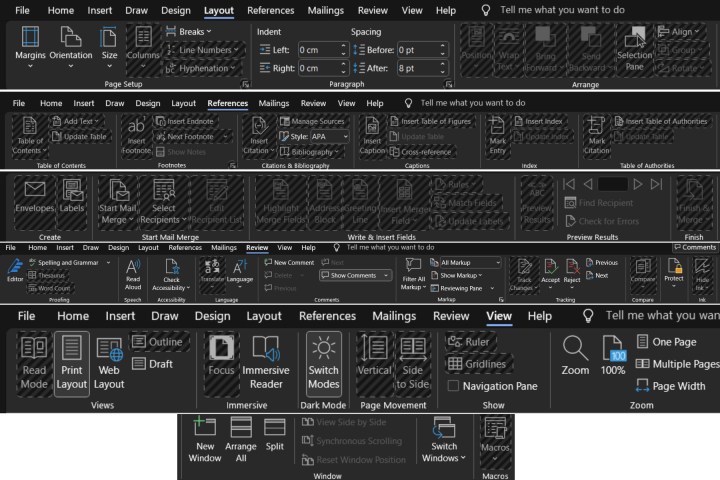The height and width of the screenshot is (480, 720).
Task: Check the Navigation Pane checkbox
Action: [x=455, y=386]
